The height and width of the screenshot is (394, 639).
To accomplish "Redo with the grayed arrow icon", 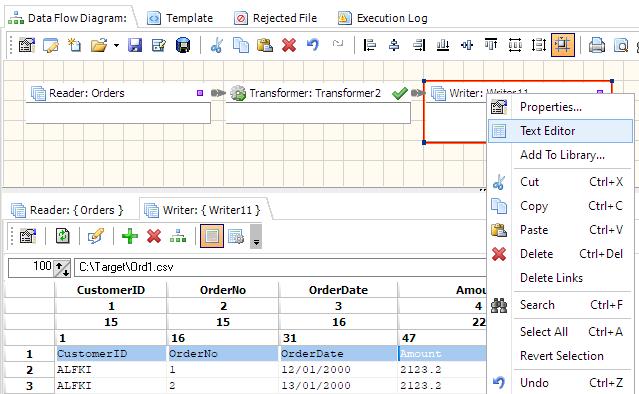I will pyautogui.click(x=338, y=43).
